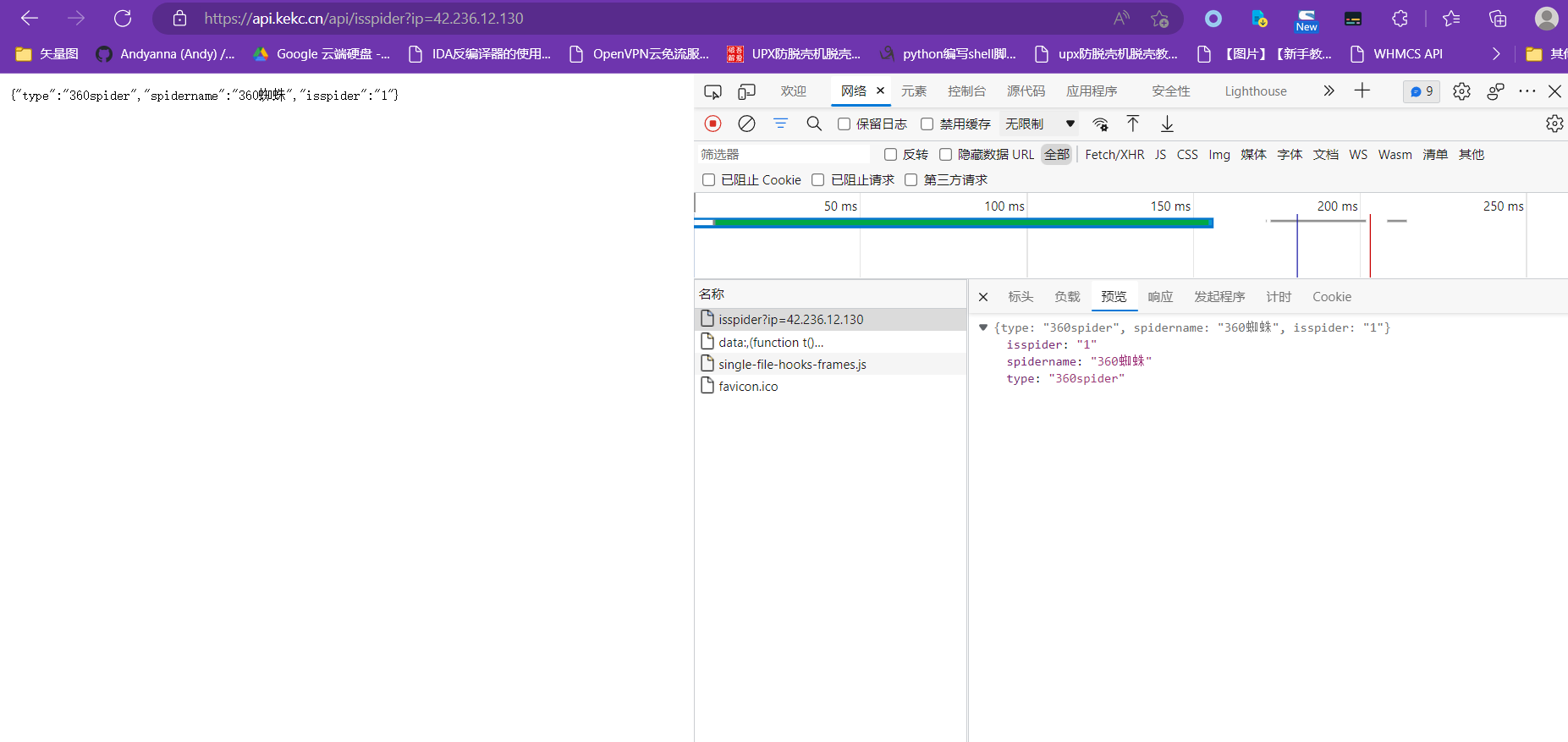1568x742 pixels.
Task: Open the 响应 tab in request details
Action: click(x=1160, y=297)
